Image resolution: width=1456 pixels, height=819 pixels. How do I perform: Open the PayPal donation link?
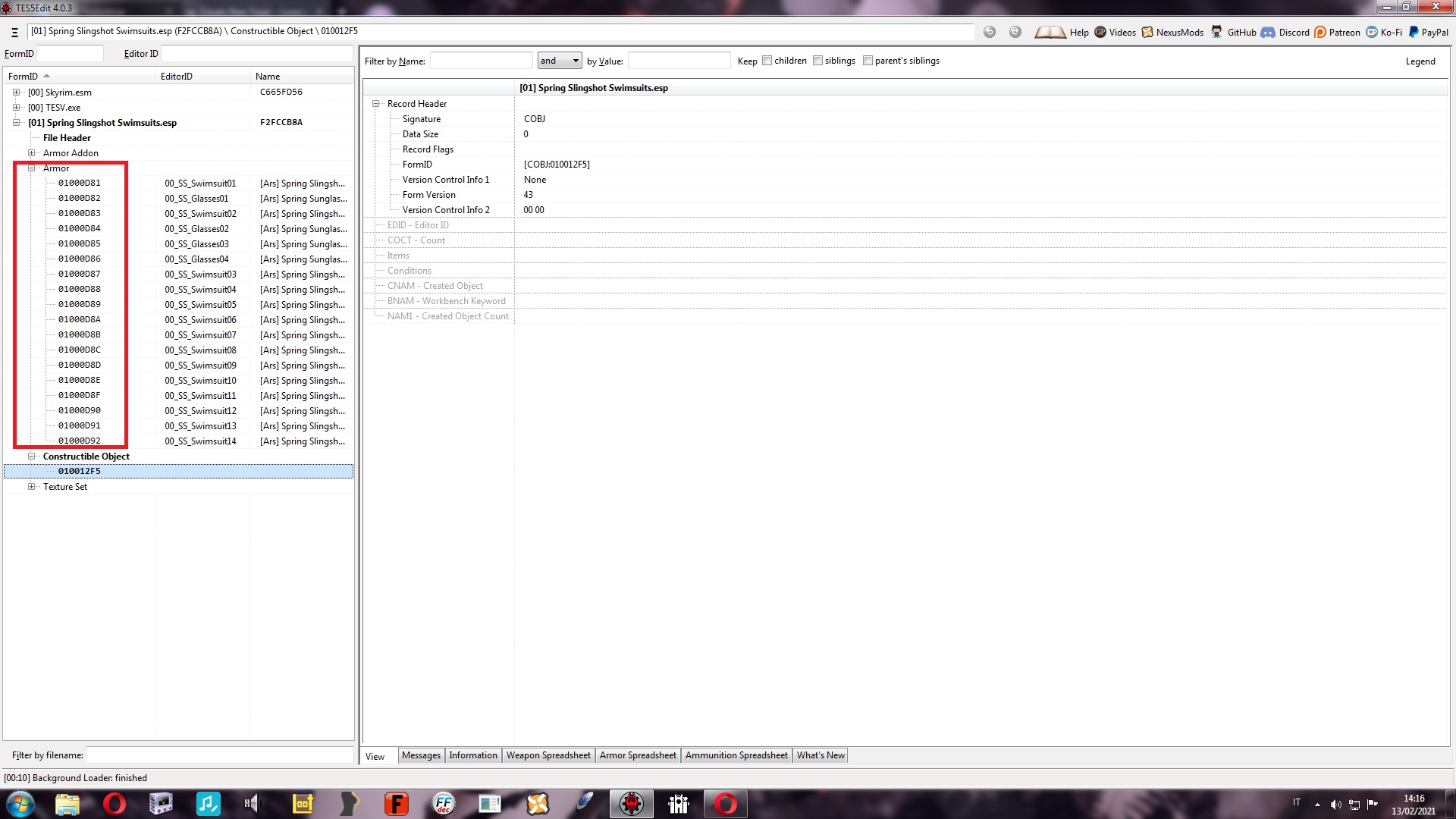pos(1429,33)
